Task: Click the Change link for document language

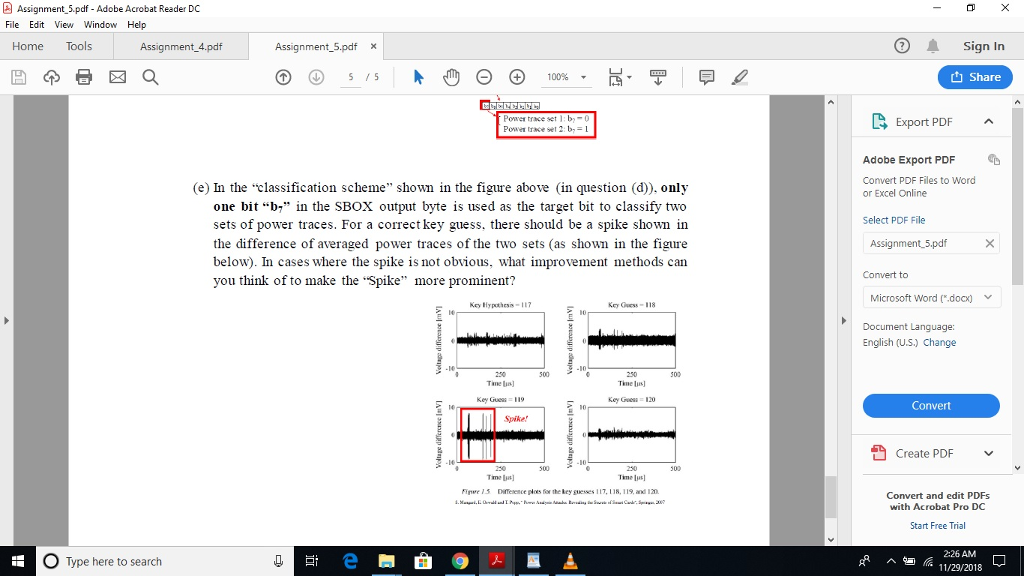Action: coord(939,340)
